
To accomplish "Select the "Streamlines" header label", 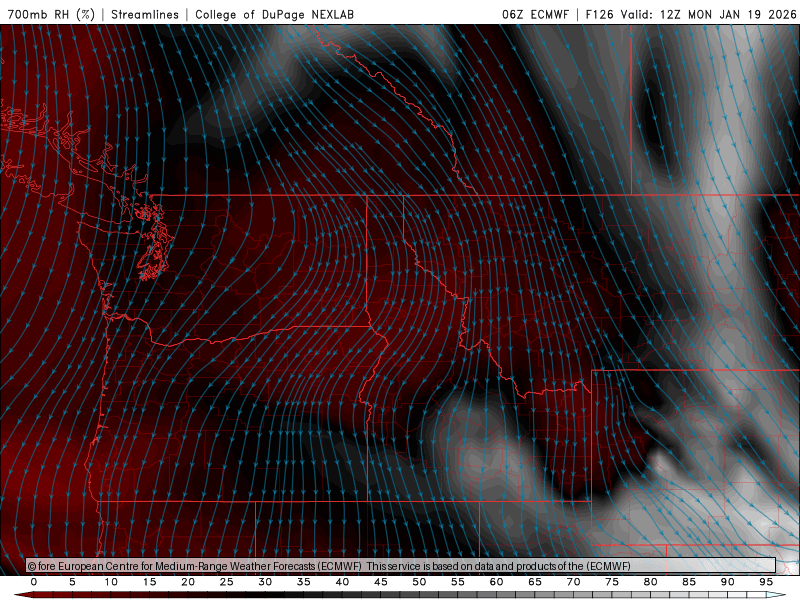I will pyautogui.click(x=145, y=15).
